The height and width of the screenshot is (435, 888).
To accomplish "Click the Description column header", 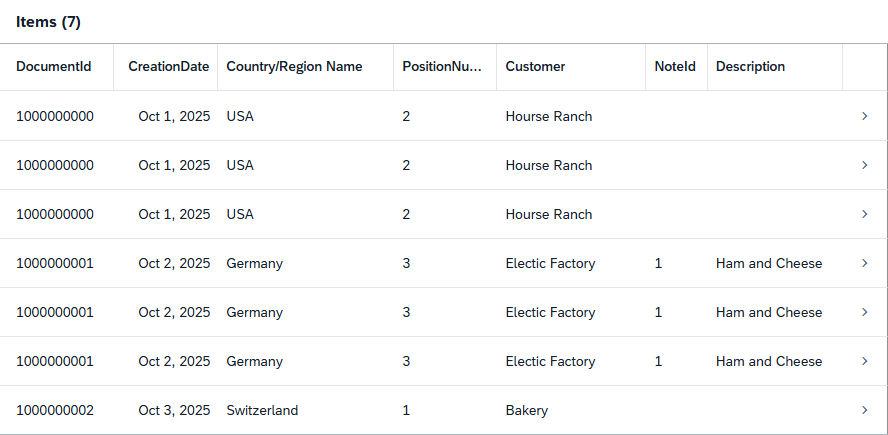I will pos(750,67).
